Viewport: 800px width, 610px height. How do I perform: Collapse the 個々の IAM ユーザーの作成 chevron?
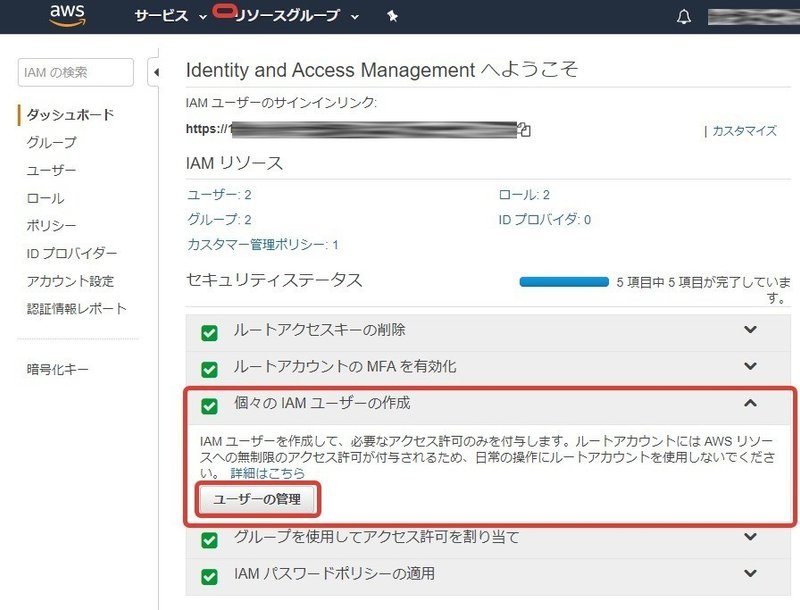point(750,403)
